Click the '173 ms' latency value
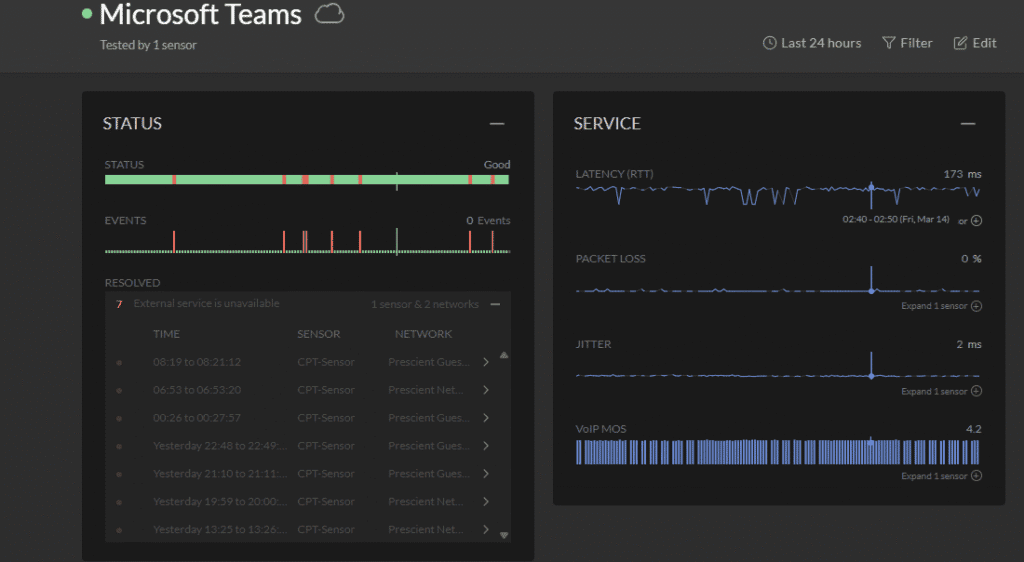The height and width of the screenshot is (562, 1024). (x=962, y=174)
